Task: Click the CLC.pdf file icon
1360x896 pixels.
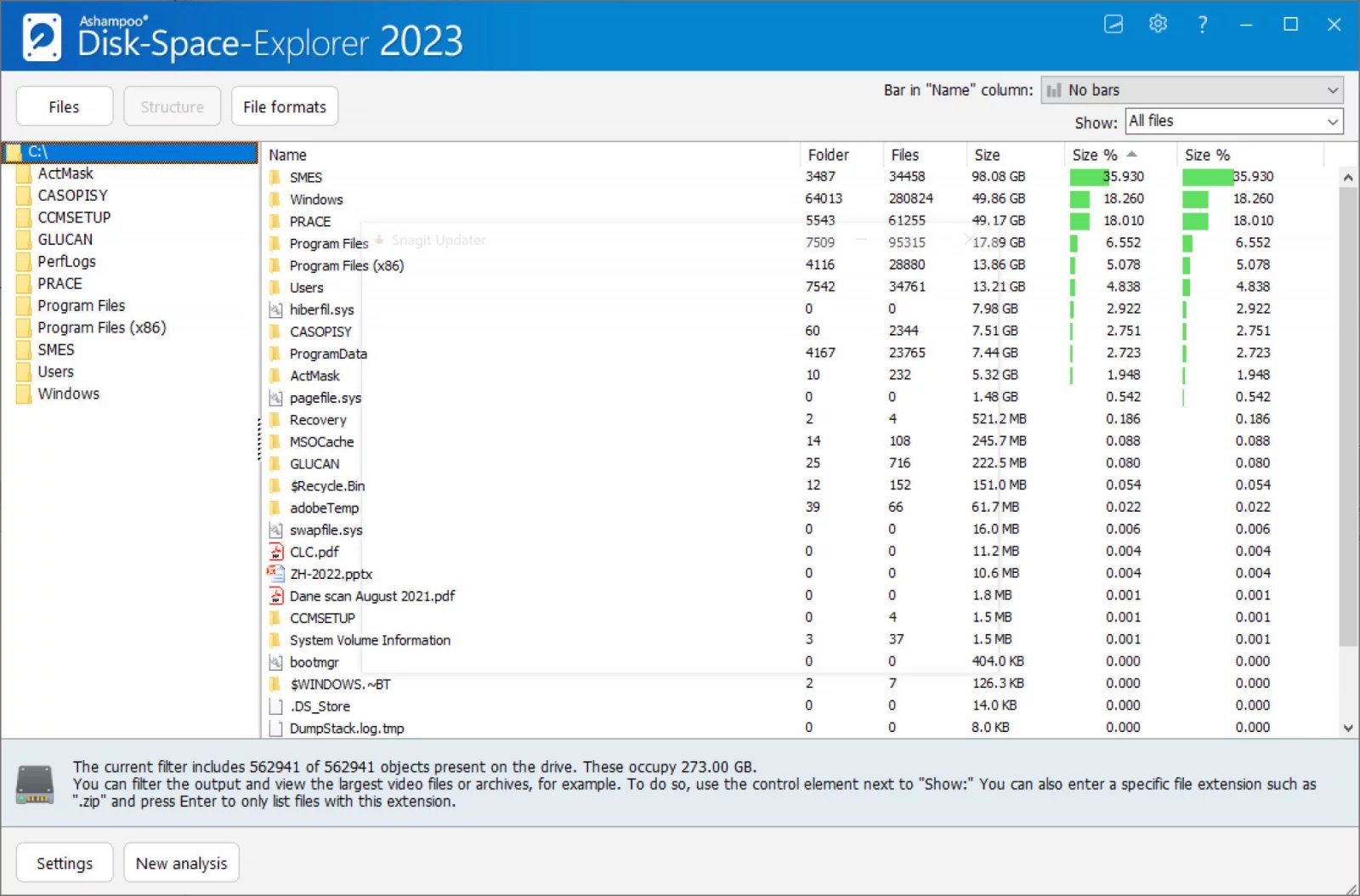Action: click(x=275, y=552)
